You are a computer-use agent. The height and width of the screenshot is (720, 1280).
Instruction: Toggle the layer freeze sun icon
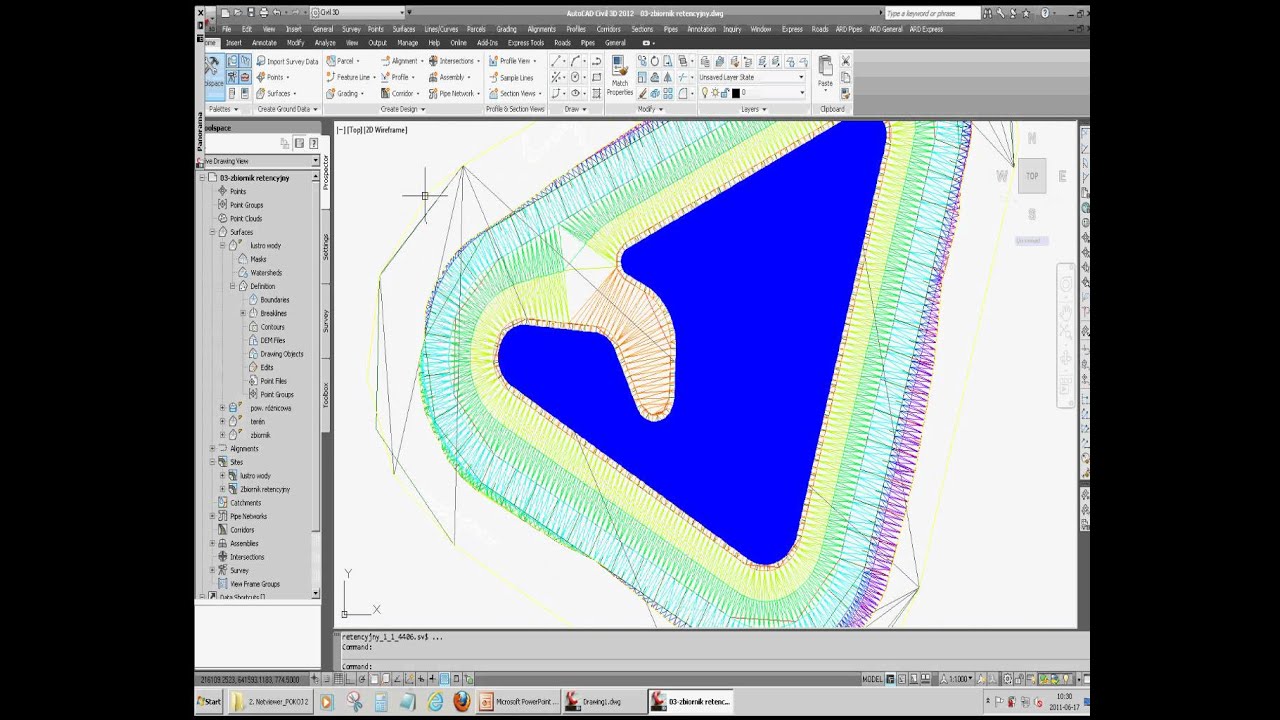pos(715,92)
